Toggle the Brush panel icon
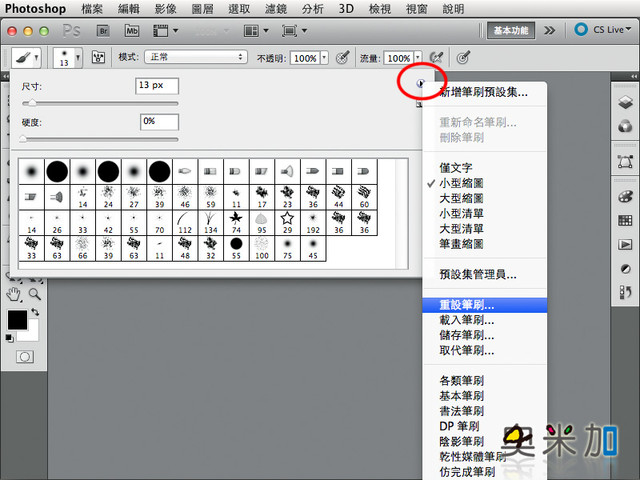640x480 pixels. [98, 58]
